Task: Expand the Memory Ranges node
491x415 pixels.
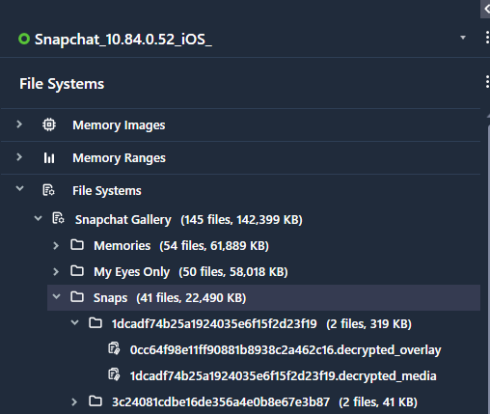Action: [19, 157]
